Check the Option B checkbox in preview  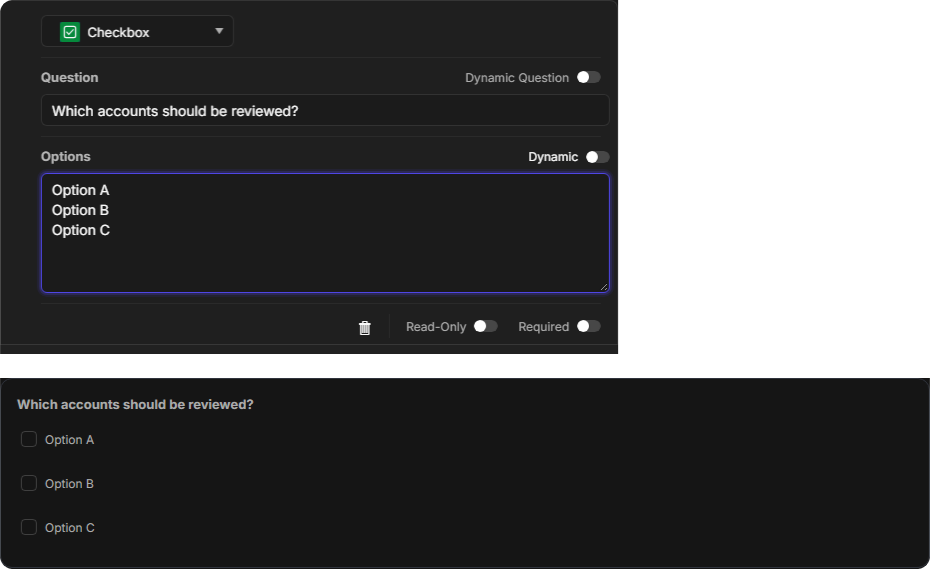point(29,483)
